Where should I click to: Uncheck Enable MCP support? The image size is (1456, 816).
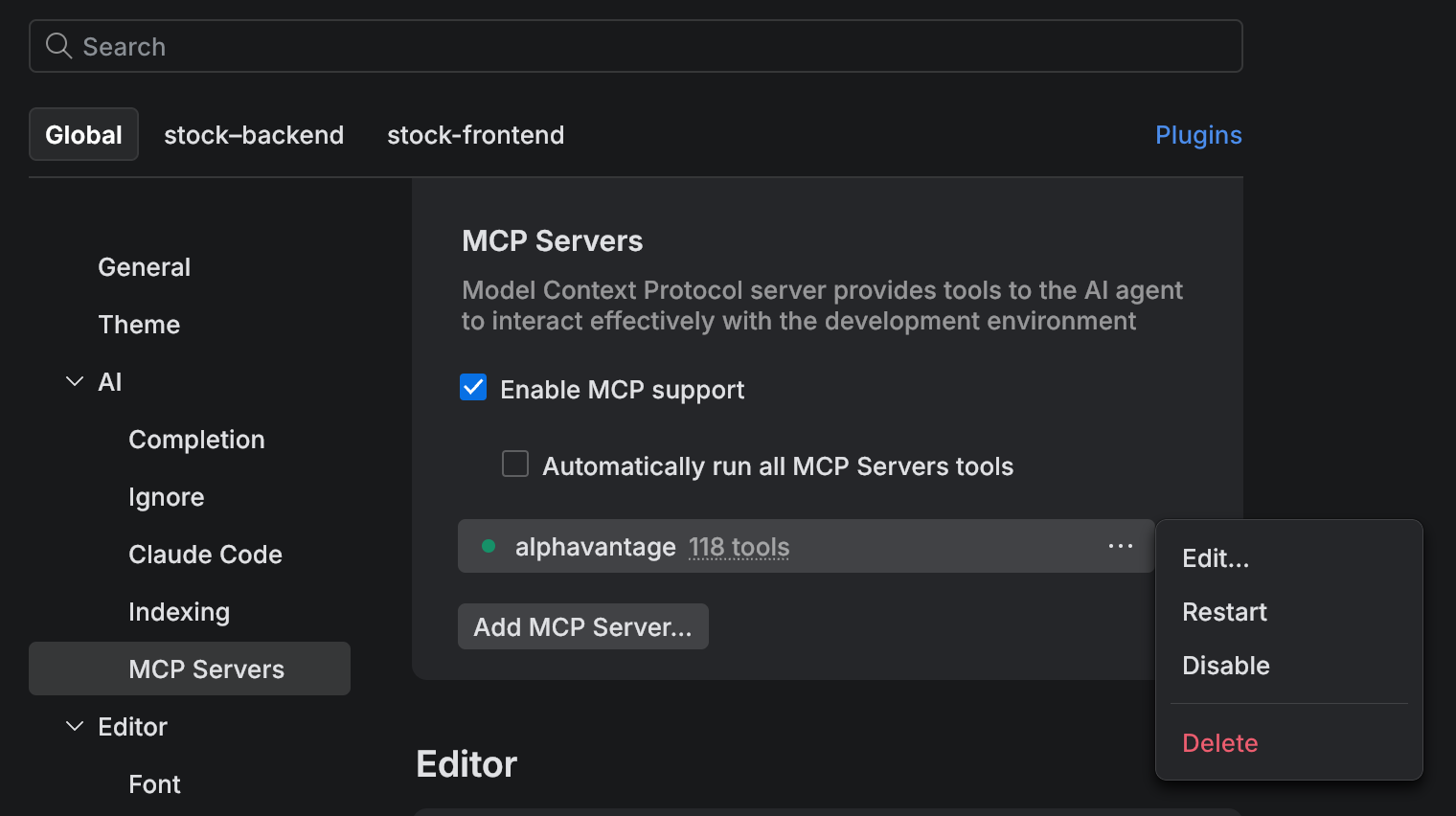pyautogui.click(x=473, y=387)
